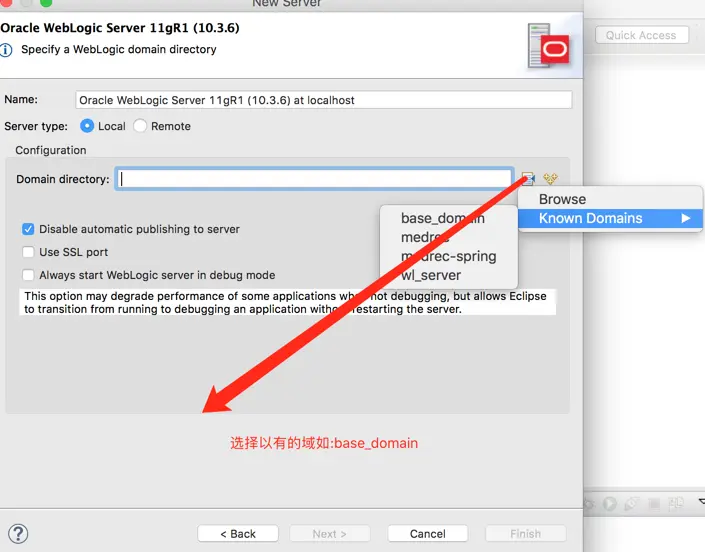Select the Local server type radio button
Viewport: 705px width, 552px height.
click(x=87, y=126)
